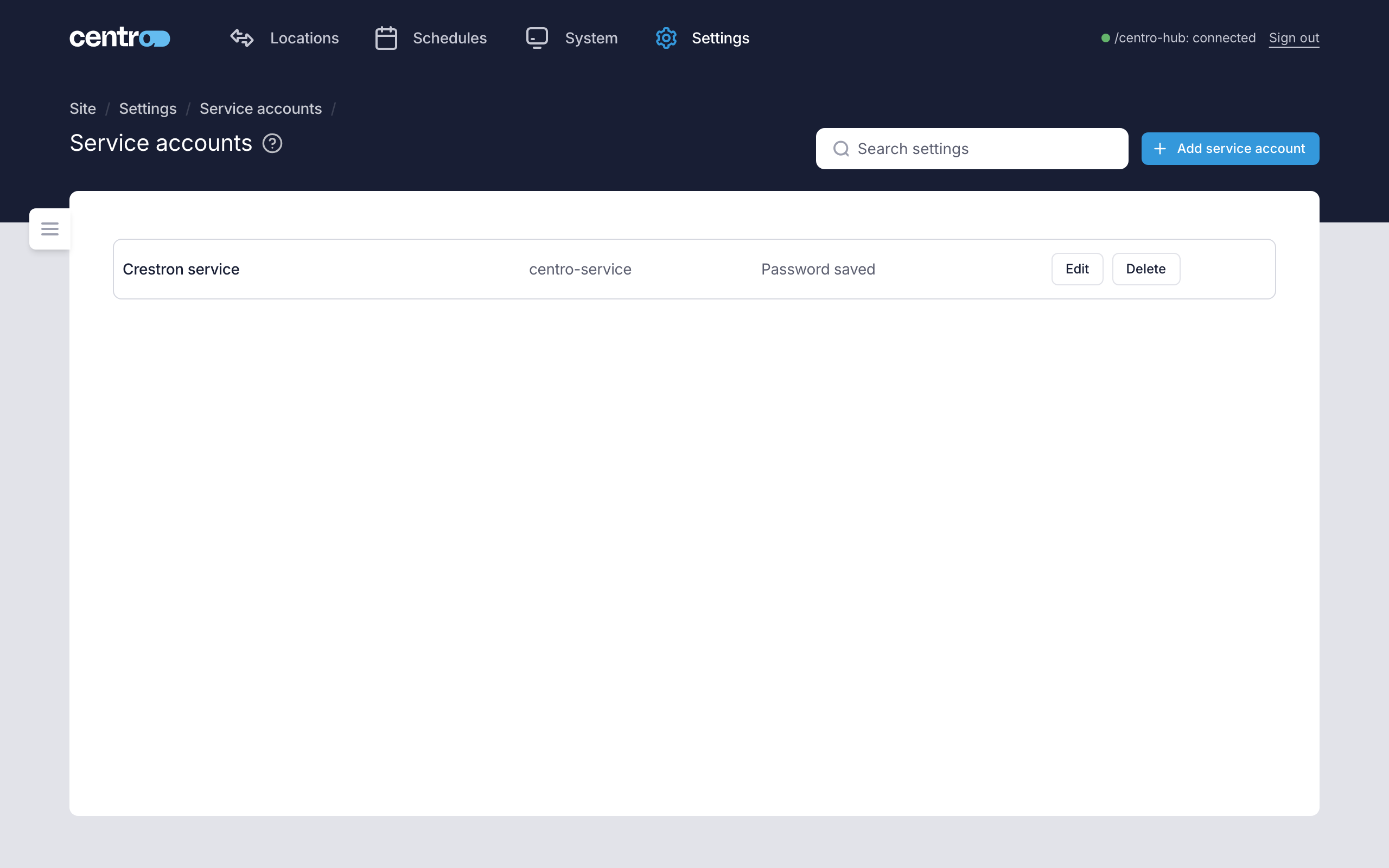Select the Settings nav item
The width and height of the screenshot is (1389, 868).
(703, 38)
